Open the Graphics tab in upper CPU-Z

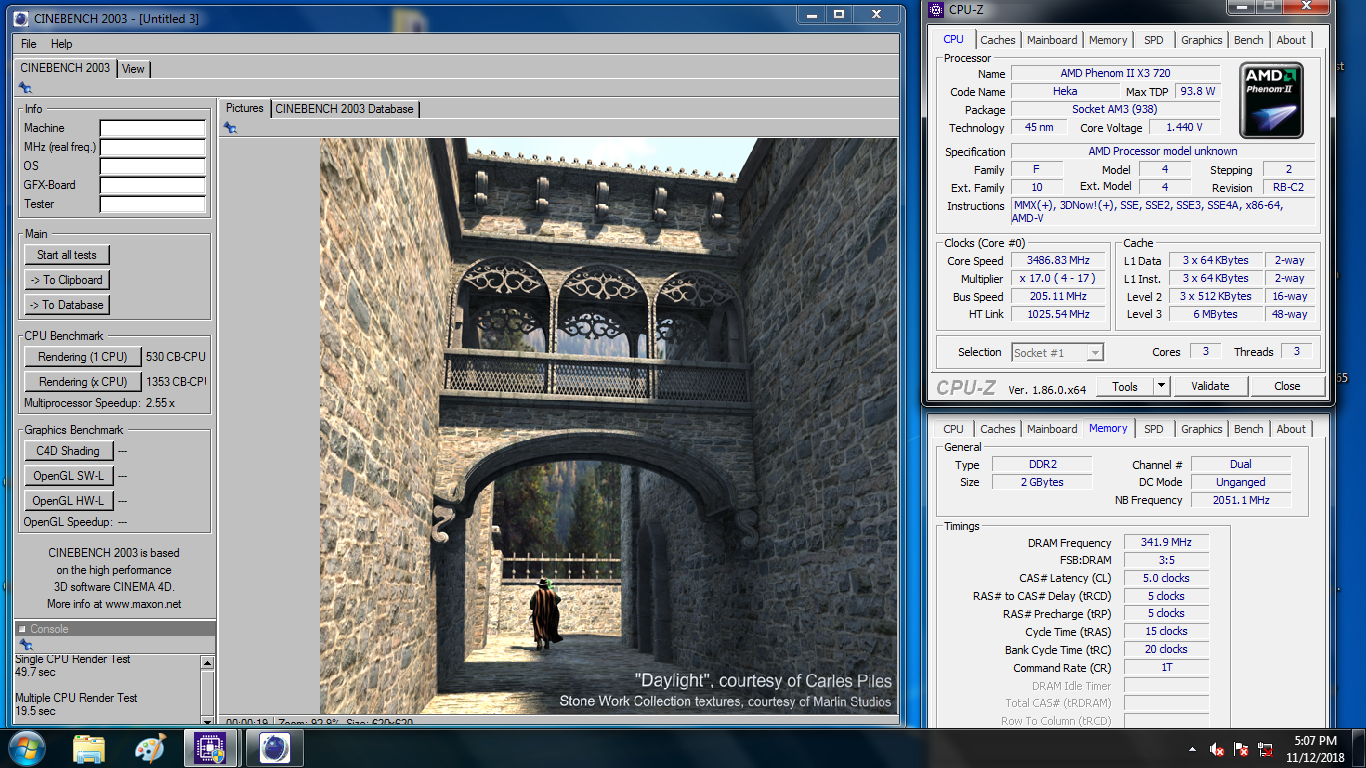coord(1201,40)
